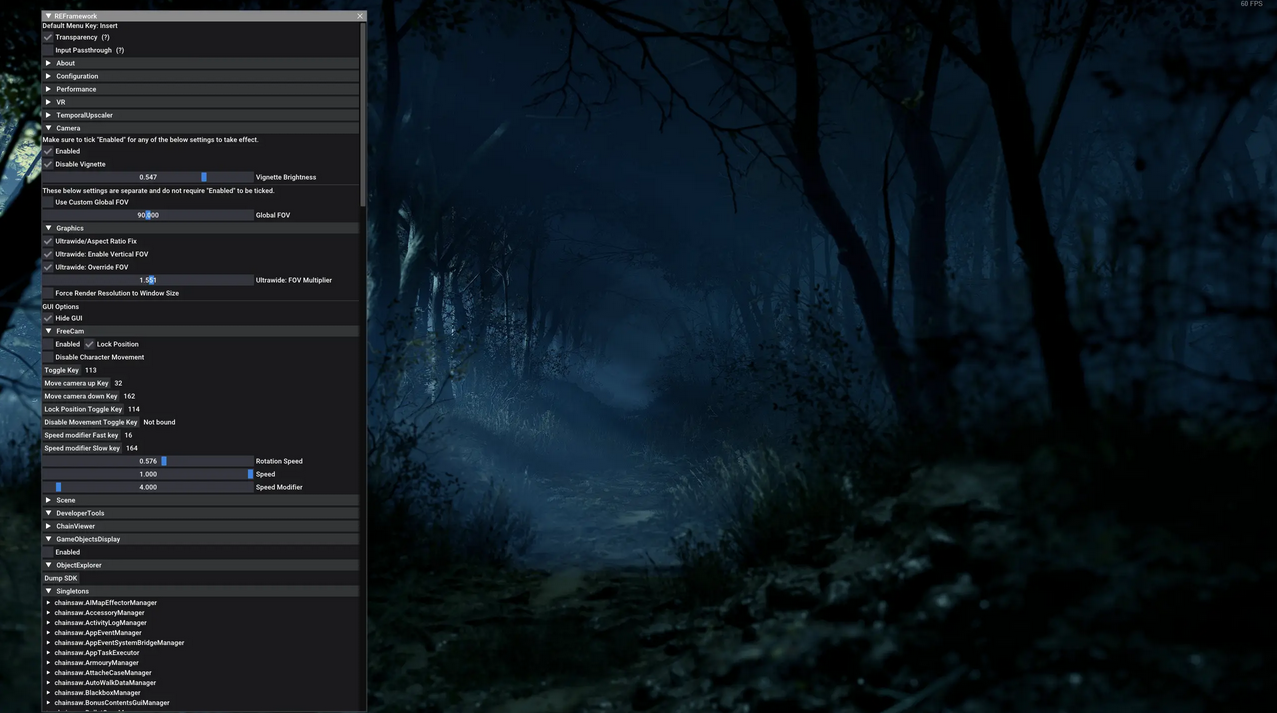1277x713 pixels.
Task: Collapse the Camera section
Action: pyautogui.click(x=200, y=128)
